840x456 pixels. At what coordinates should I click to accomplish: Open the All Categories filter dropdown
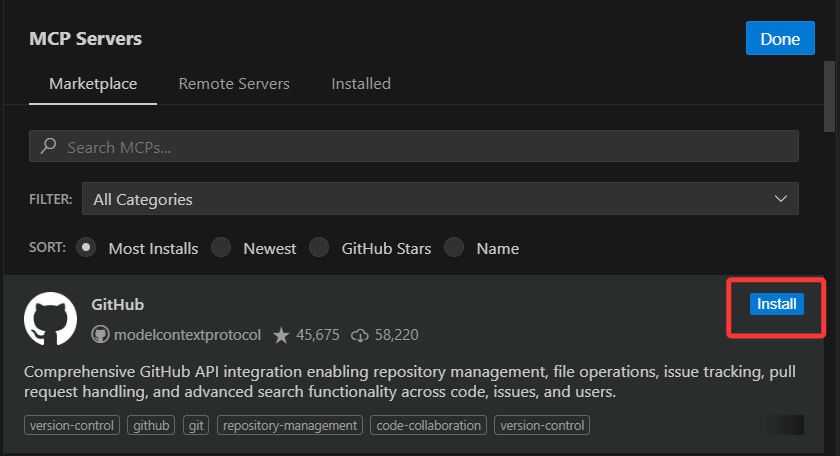(440, 199)
